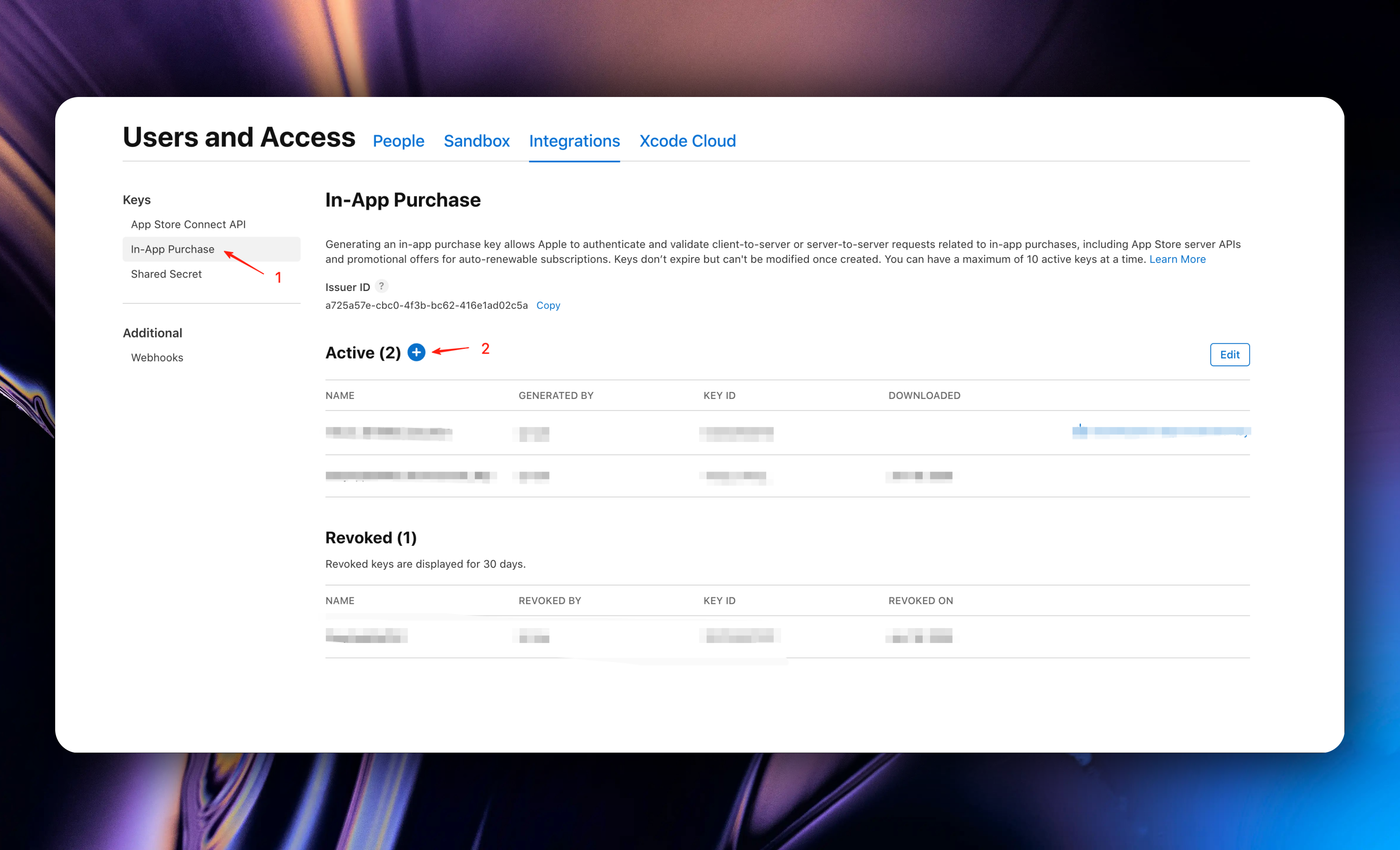The height and width of the screenshot is (850, 1400).
Task: Click the REVOKED ON column header
Action: coord(920,600)
